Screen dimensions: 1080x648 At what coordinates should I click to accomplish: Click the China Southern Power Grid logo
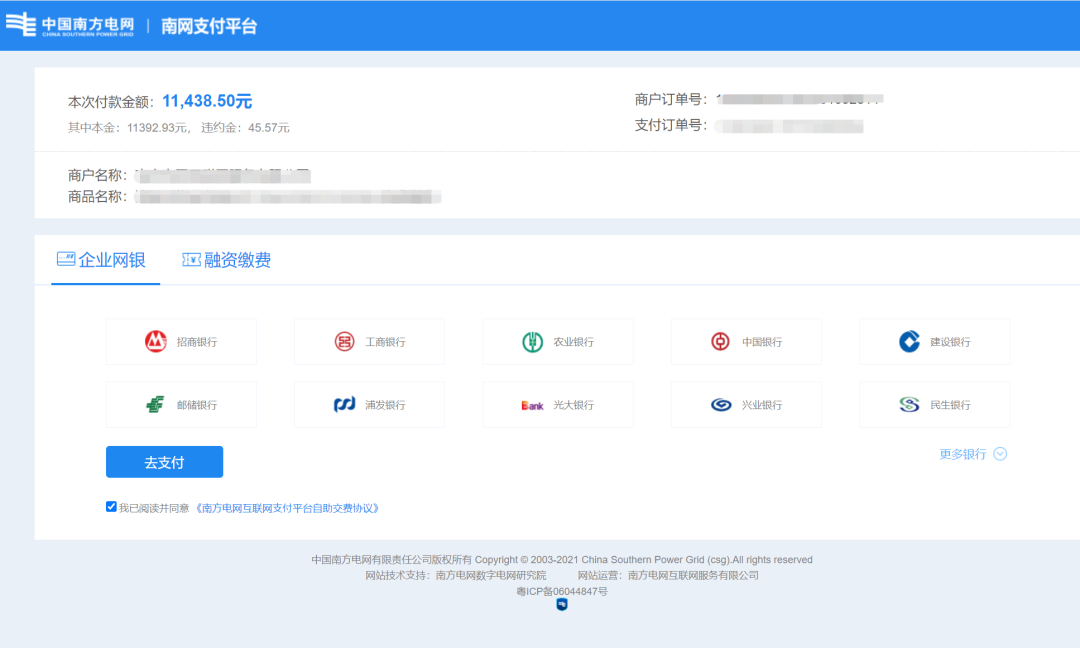tap(70, 25)
